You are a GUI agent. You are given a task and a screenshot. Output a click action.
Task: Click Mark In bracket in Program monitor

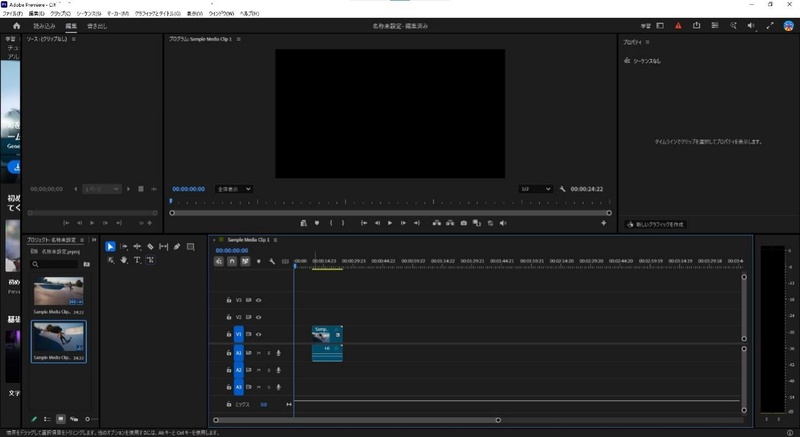pos(331,223)
